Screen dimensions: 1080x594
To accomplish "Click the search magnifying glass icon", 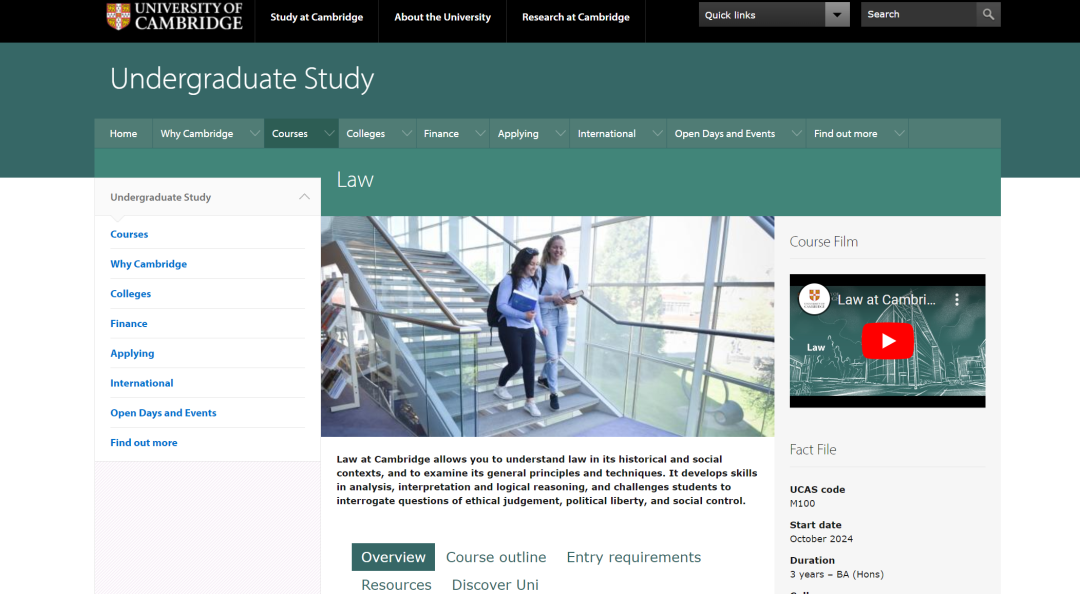I will tap(988, 14).
